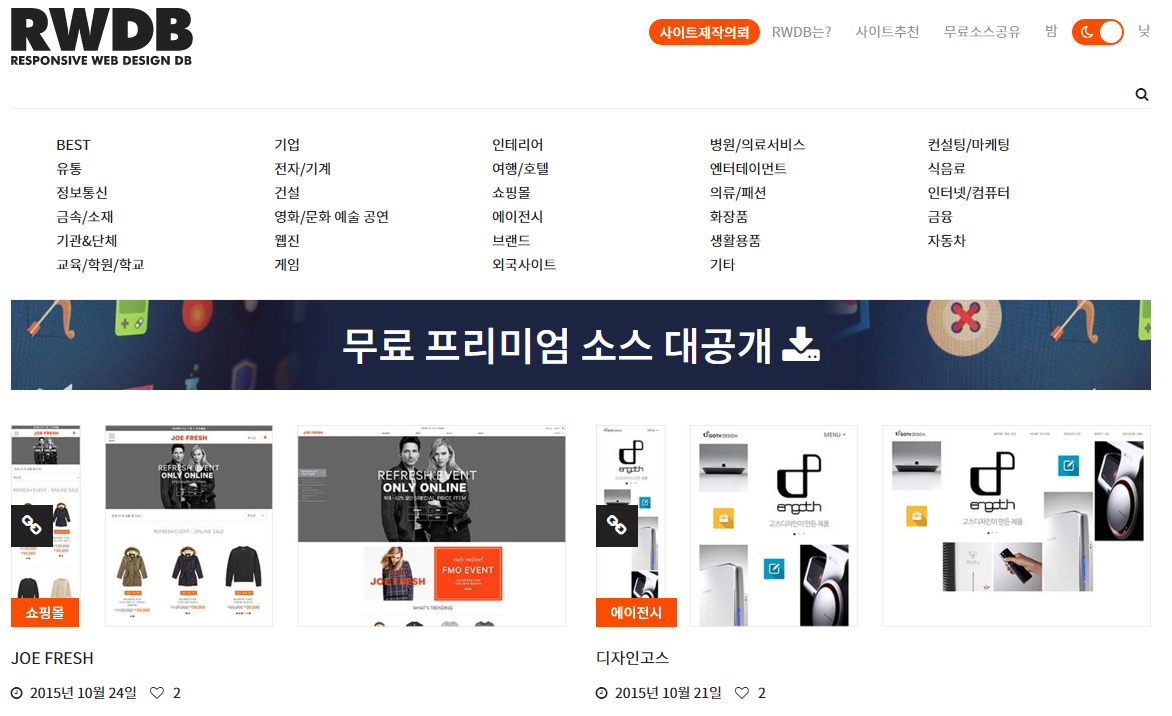This screenshot has height=716, width=1172.
Task: Click the date 2015년 10월 24일
Action: 83,693
